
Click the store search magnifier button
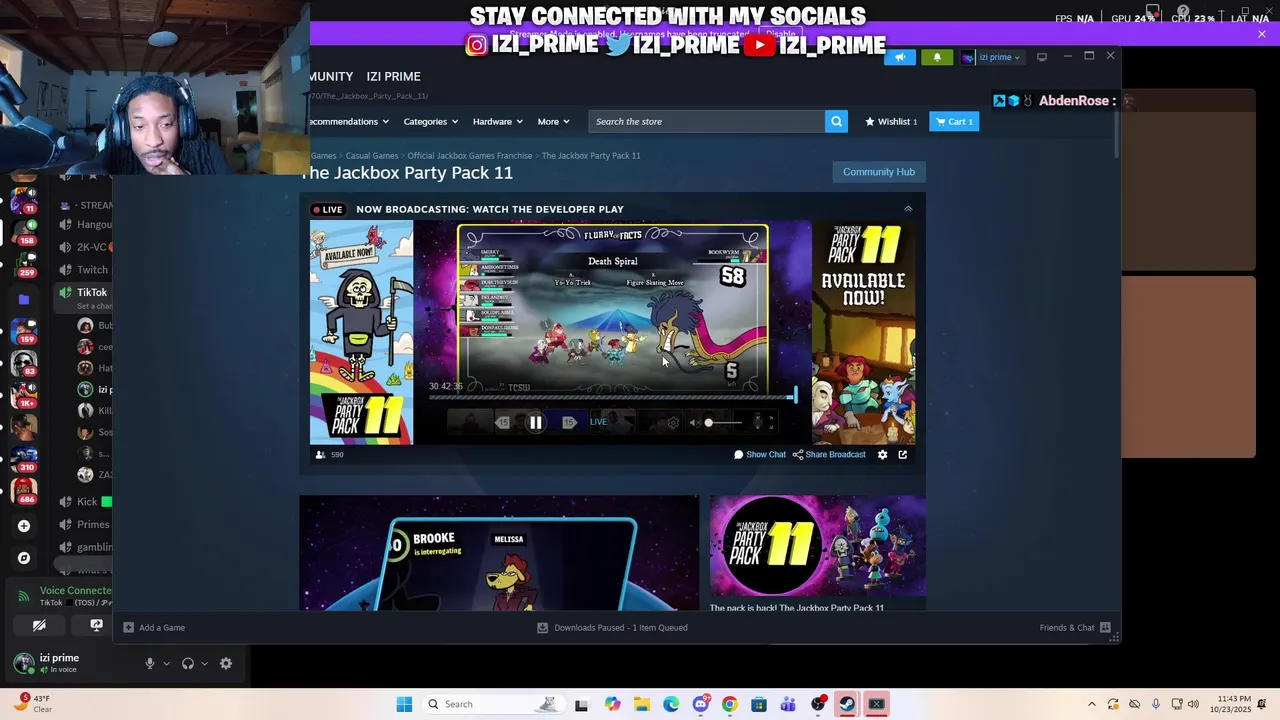point(836,122)
